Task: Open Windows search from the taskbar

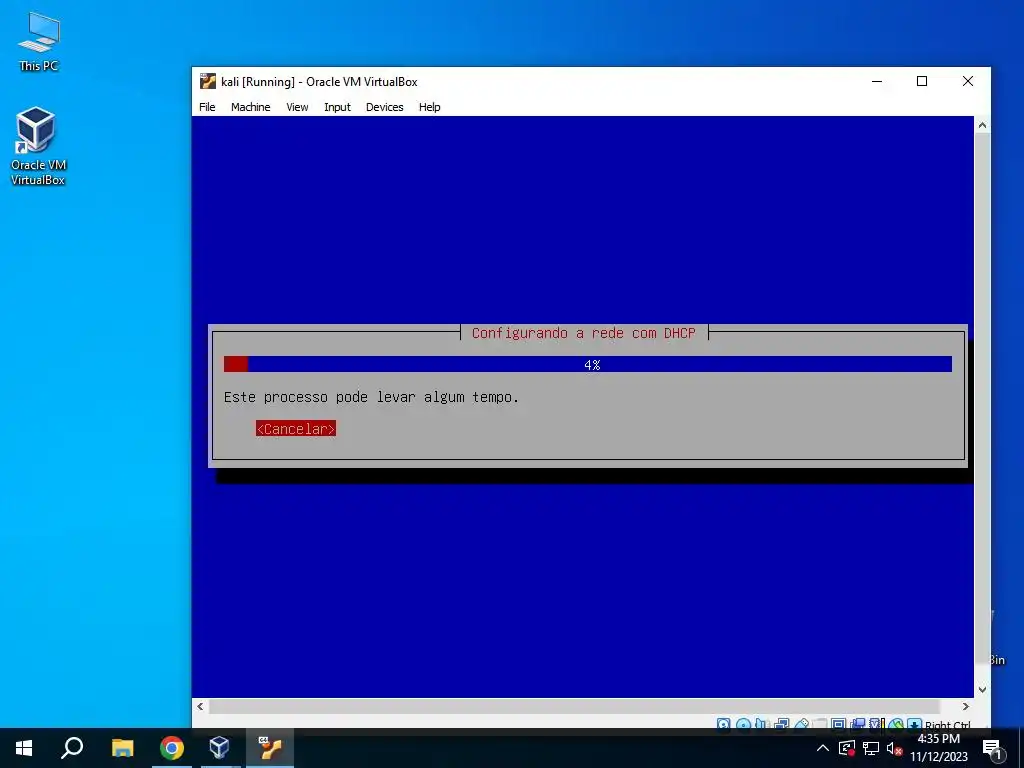Action: pyautogui.click(x=72, y=748)
